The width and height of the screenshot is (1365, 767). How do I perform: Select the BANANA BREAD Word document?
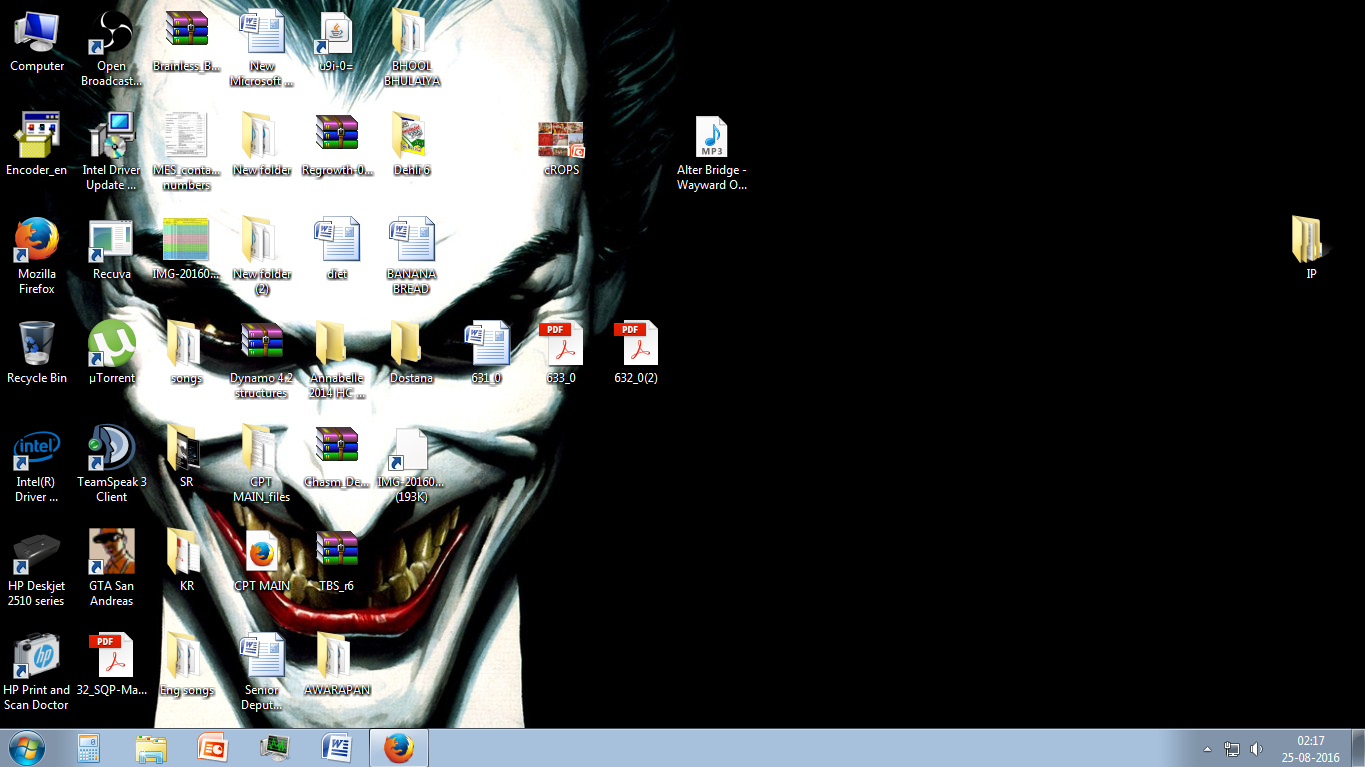pos(412,256)
